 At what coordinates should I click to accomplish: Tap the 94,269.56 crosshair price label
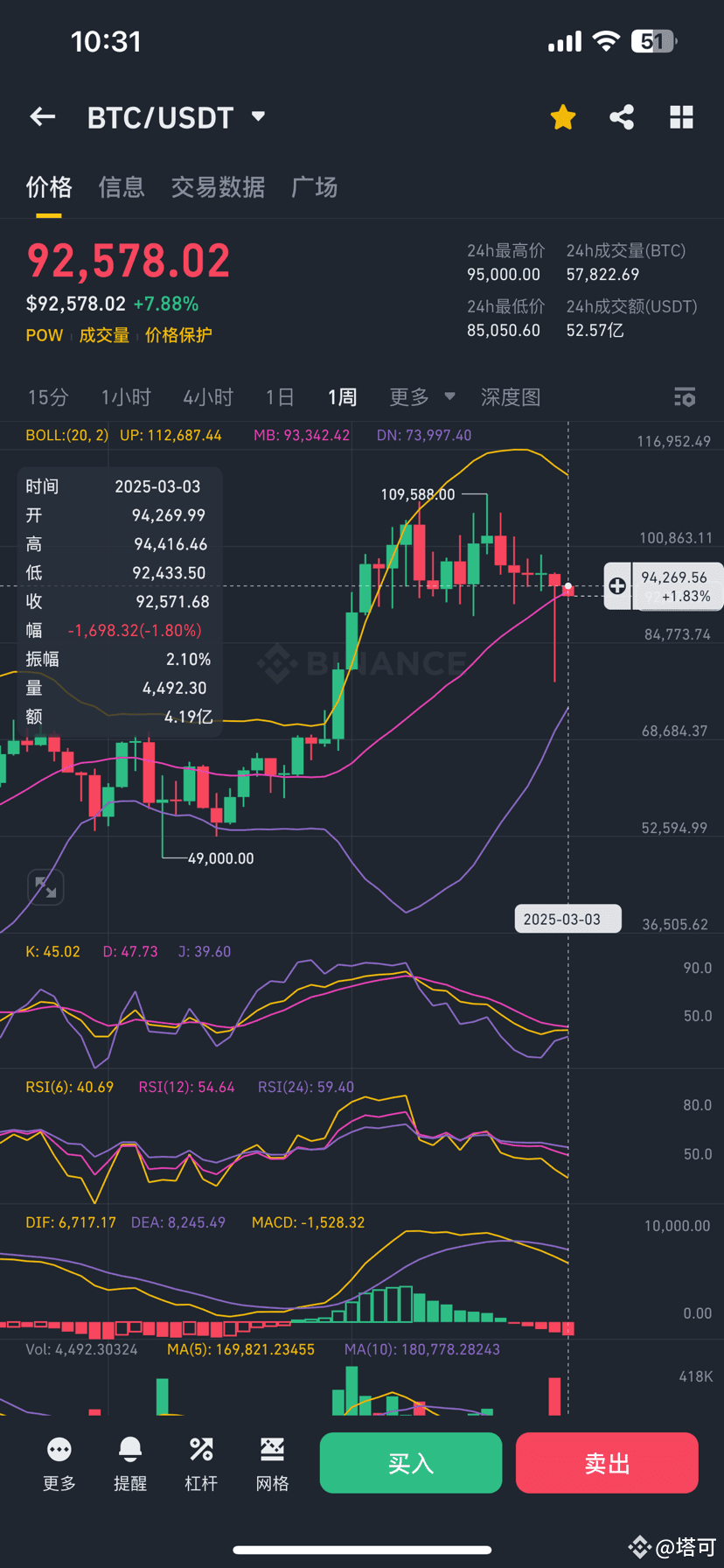[x=674, y=577]
